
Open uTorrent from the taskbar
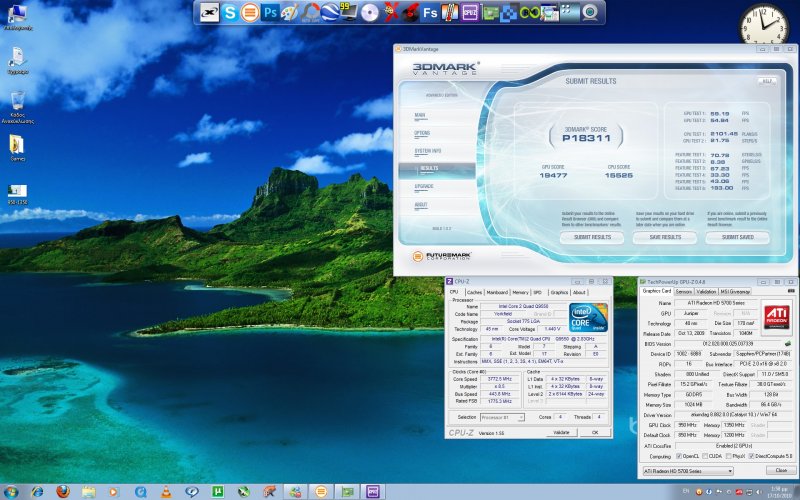point(217,492)
